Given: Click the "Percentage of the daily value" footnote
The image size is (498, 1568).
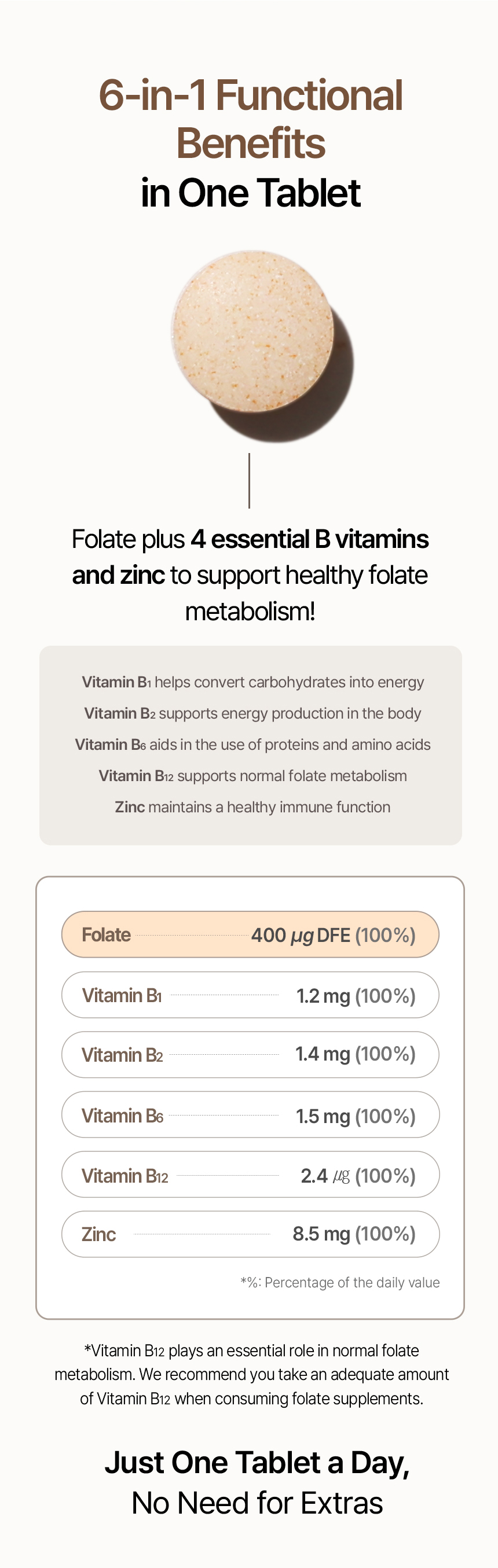Looking at the screenshot, I should coord(340,1283).
